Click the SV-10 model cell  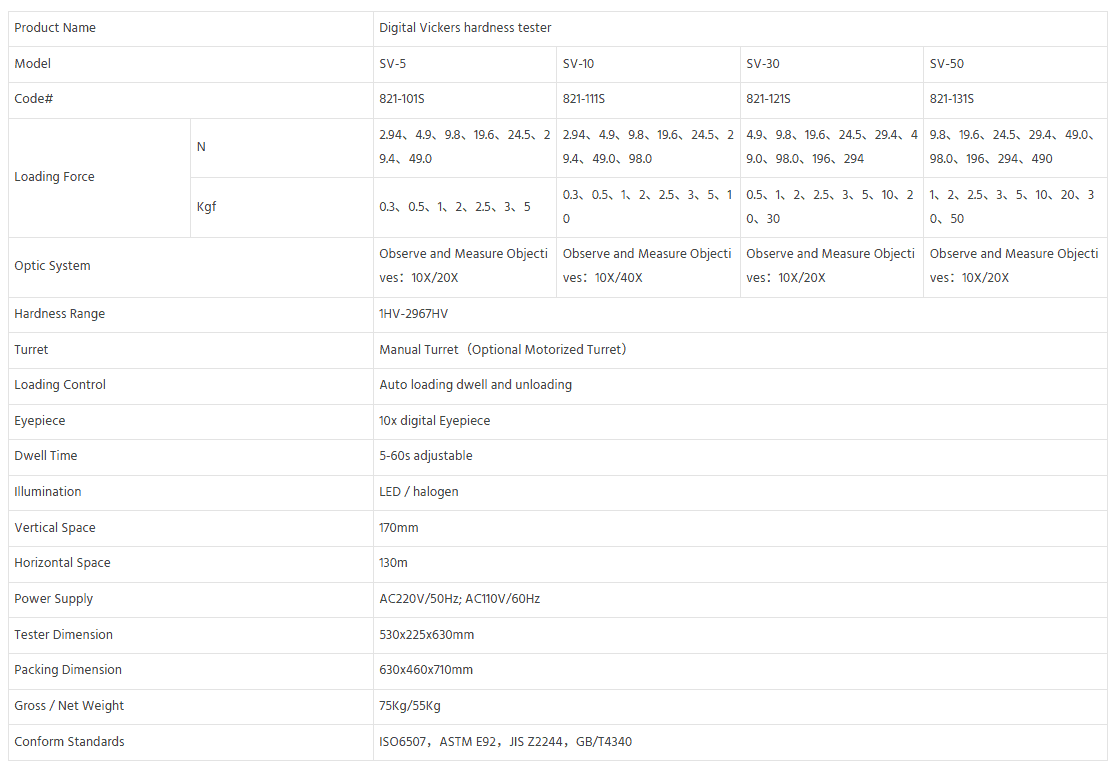pos(578,64)
